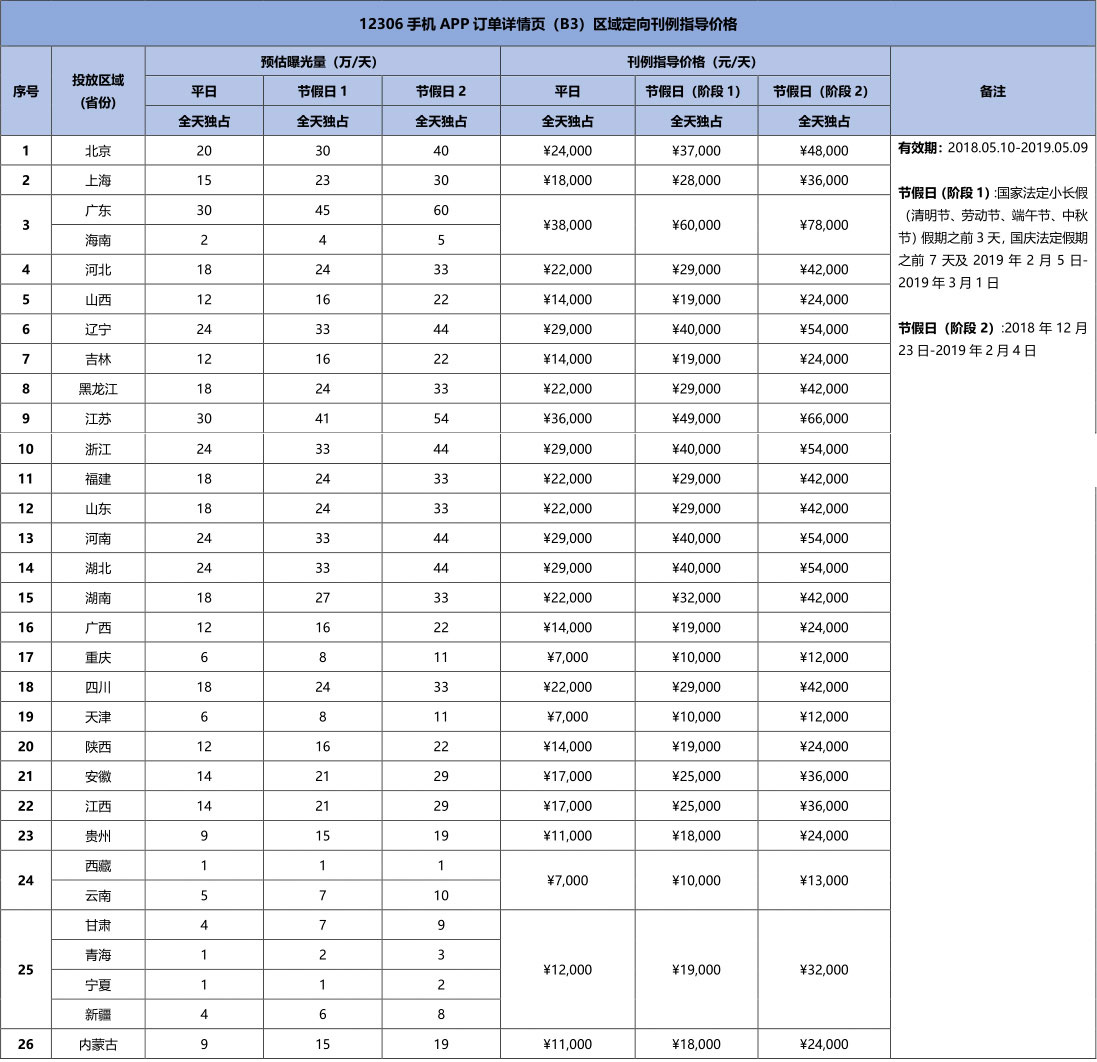This screenshot has height=1062, width=1097.
Task: Select the 山西 region cell
Action: click(x=98, y=299)
